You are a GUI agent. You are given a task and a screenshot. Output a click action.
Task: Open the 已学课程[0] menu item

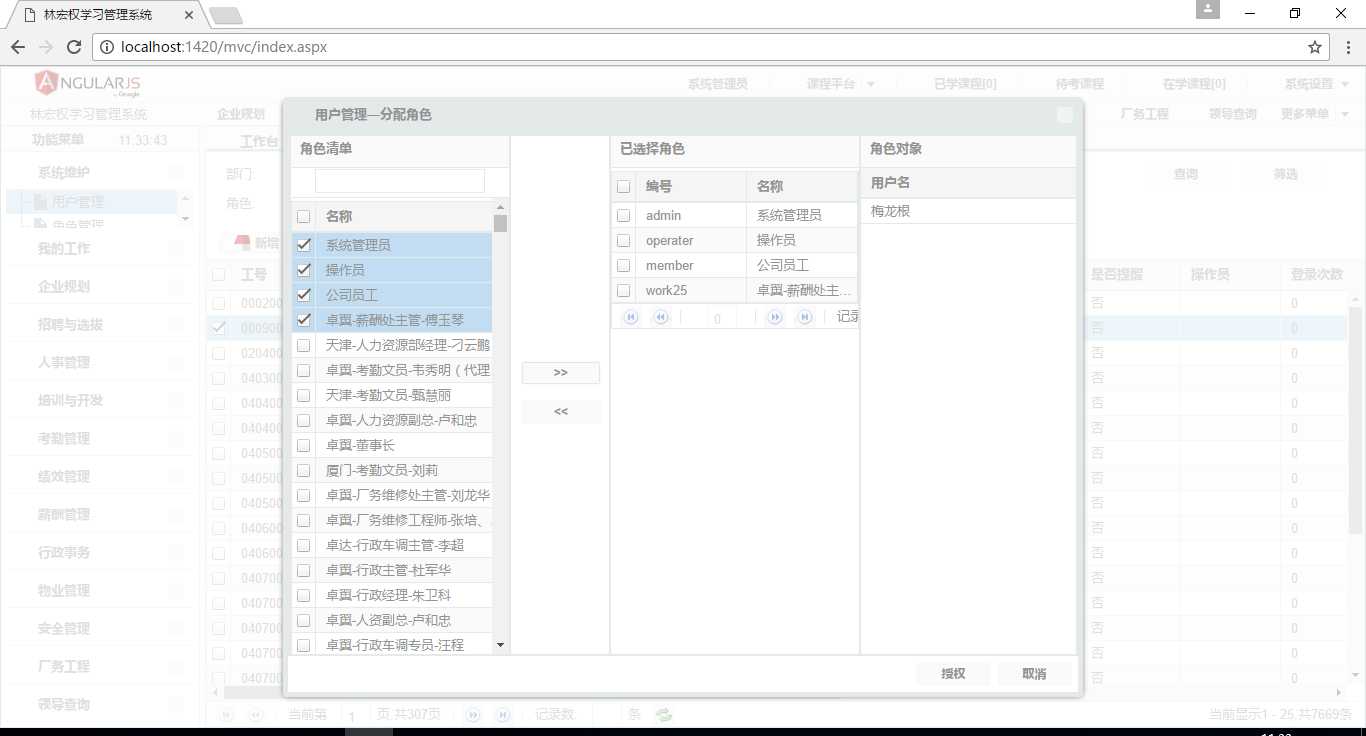coord(965,84)
